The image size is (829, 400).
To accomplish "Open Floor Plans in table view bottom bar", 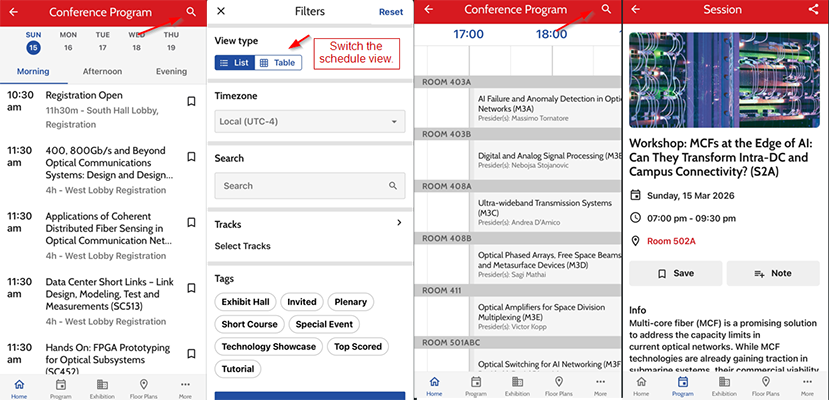I will point(558,386).
